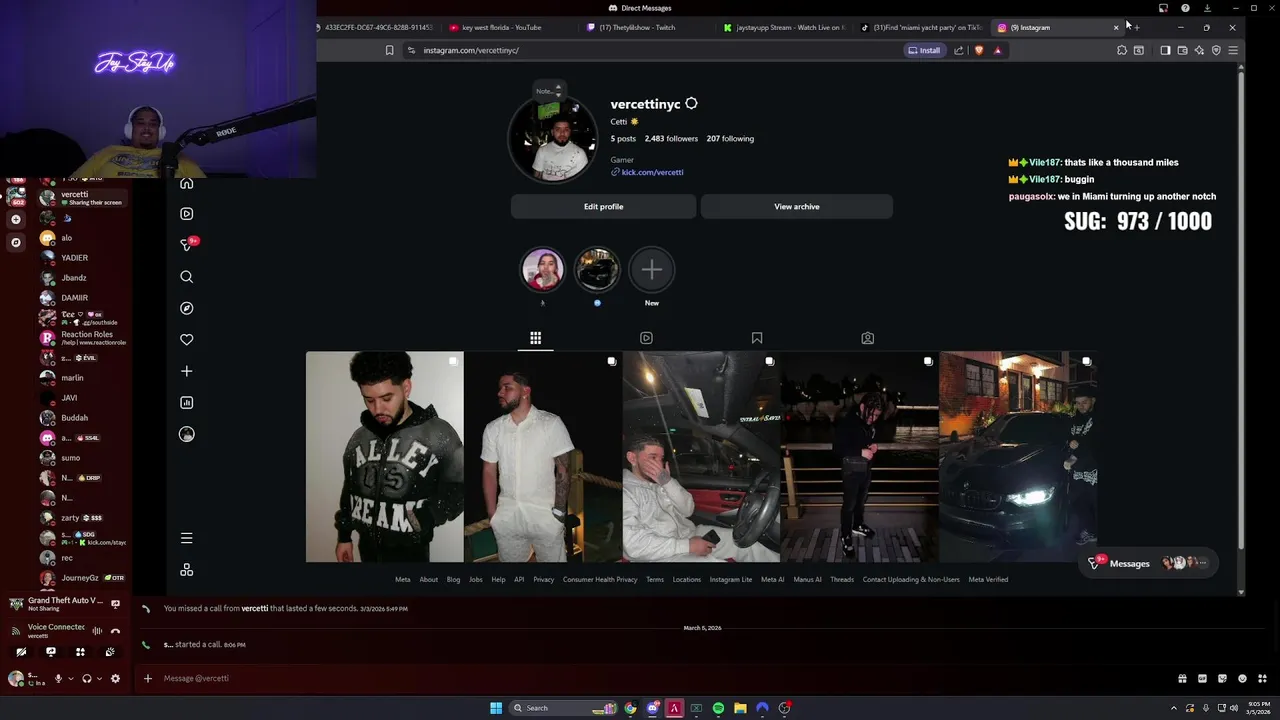Click the browser bookmark icon
The width and height of the screenshot is (1280, 720).
point(389,50)
